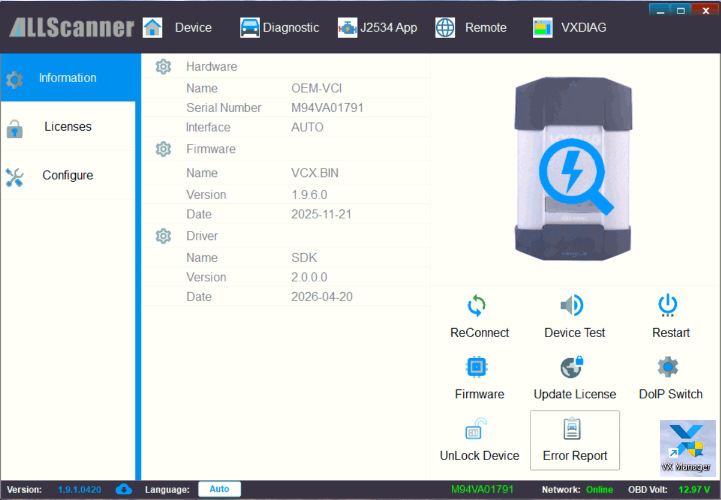Switch to the Configure tab

68,175
